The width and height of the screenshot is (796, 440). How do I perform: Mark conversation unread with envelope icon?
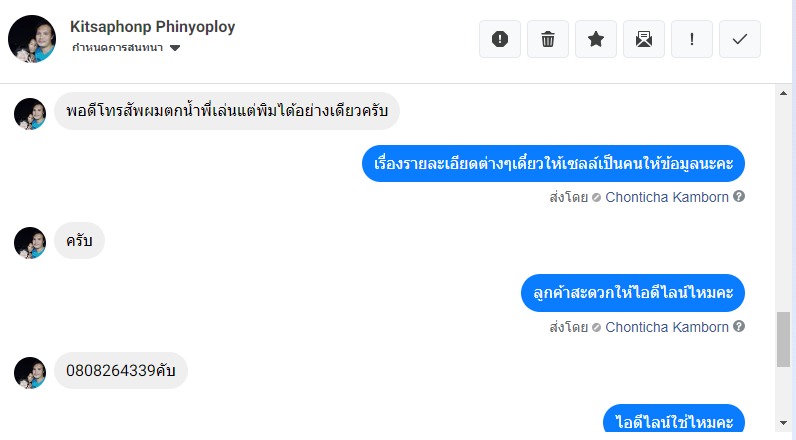(x=644, y=39)
